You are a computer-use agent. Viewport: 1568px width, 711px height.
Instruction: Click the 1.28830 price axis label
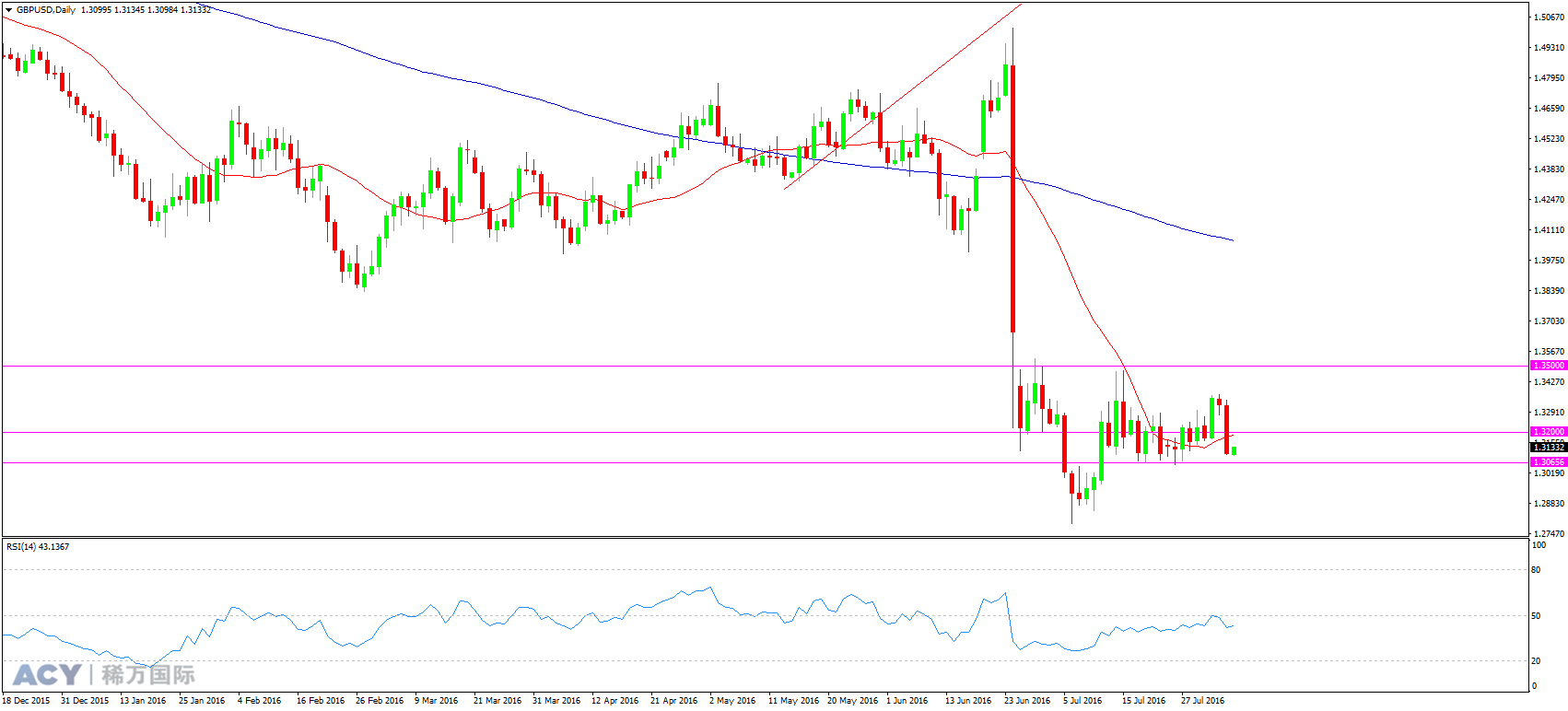1550,503
